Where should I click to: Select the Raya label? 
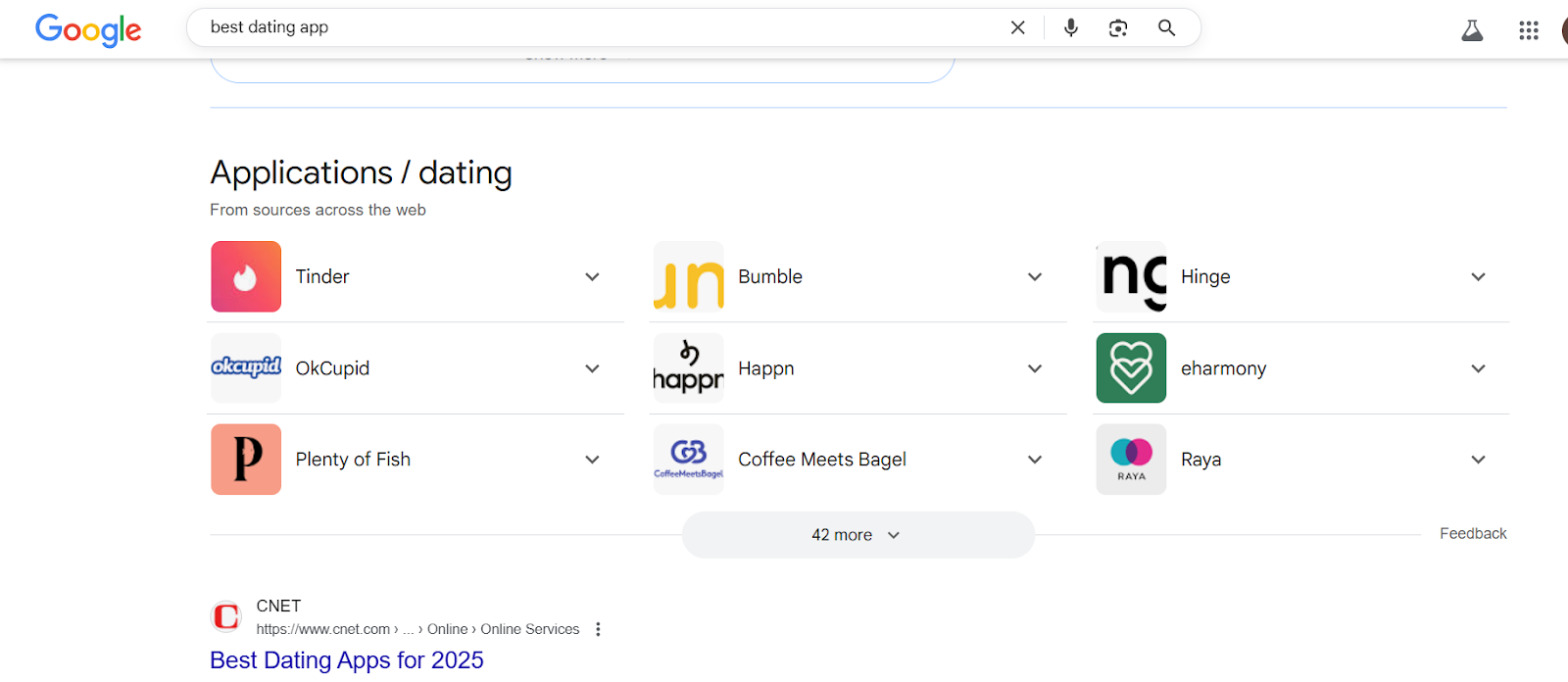coord(1200,460)
